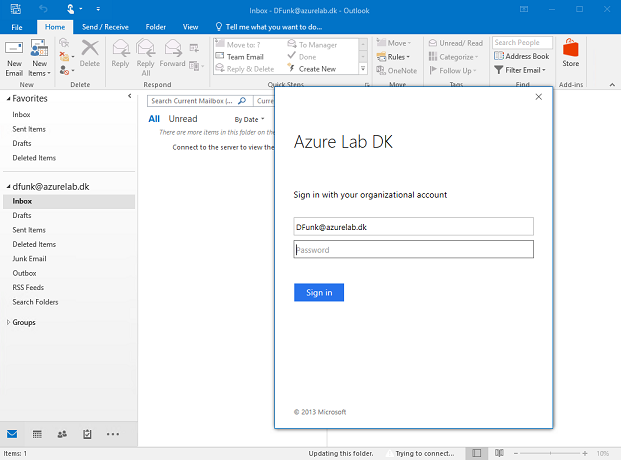621x460 pixels.
Task: Open the Outbox folder
Action: (x=24, y=273)
